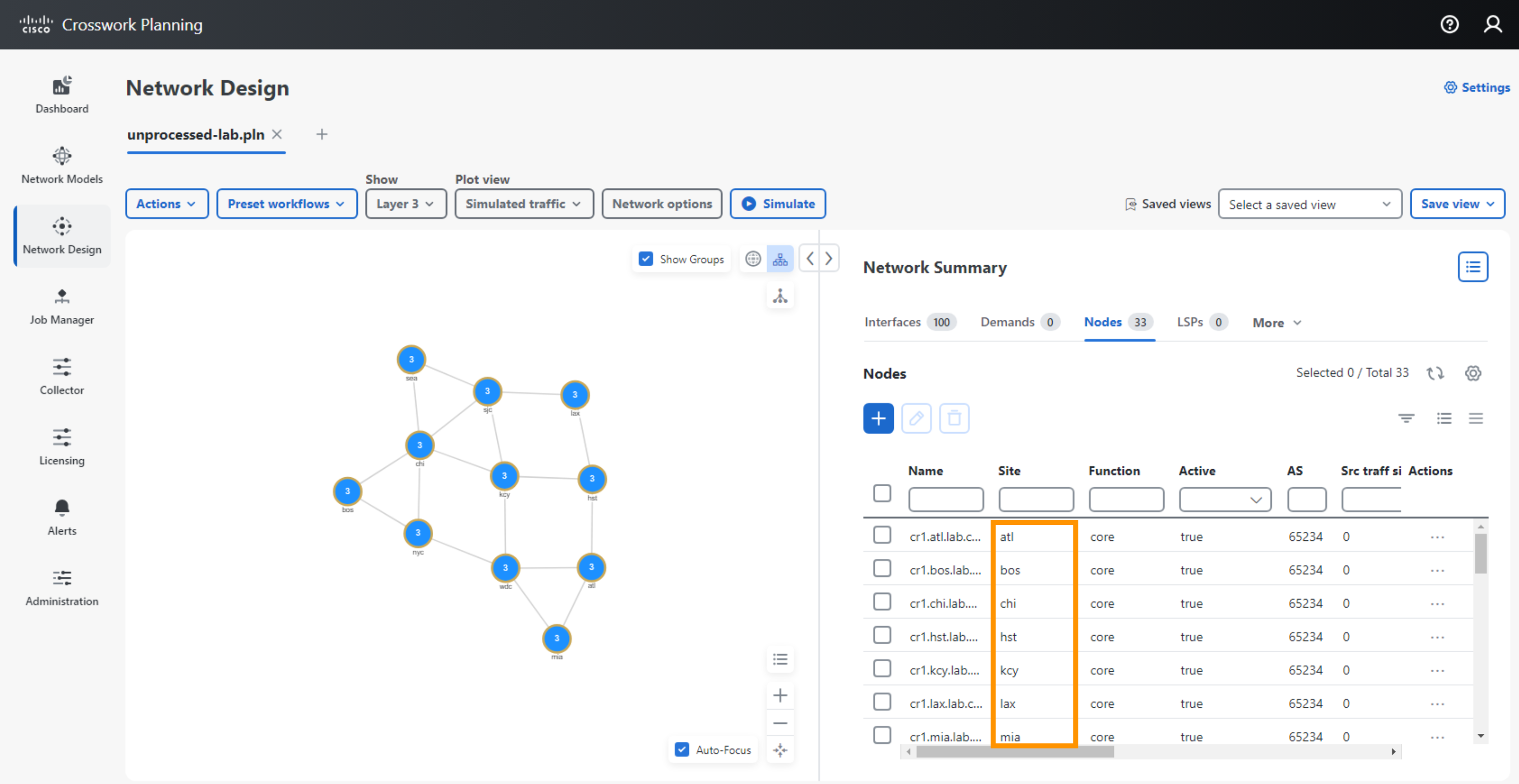The height and width of the screenshot is (784, 1519).
Task: Navigate back with left chevron in plot
Action: [810, 258]
